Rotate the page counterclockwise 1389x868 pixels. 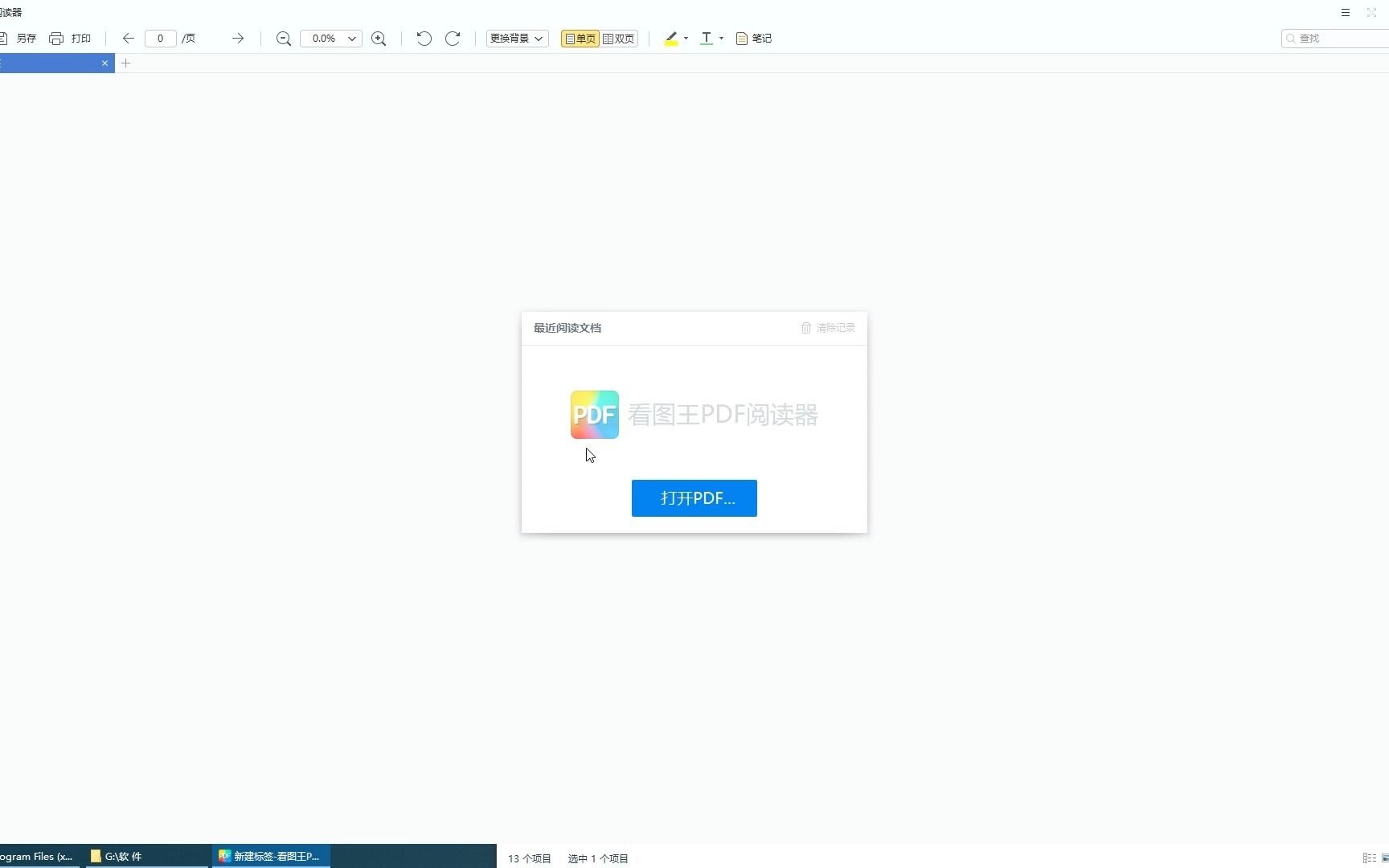(x=424, y=39)
